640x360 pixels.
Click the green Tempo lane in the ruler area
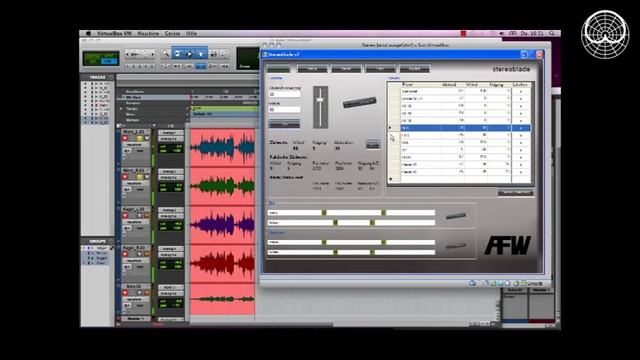pyautogui.click(x=225, y=109)
